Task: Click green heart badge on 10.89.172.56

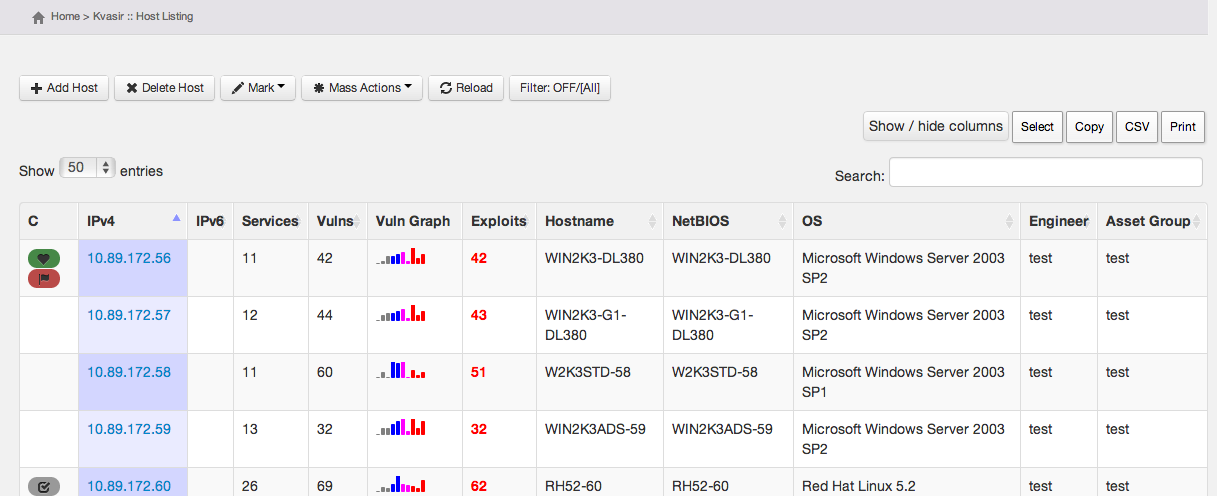Action: (44, 258)
